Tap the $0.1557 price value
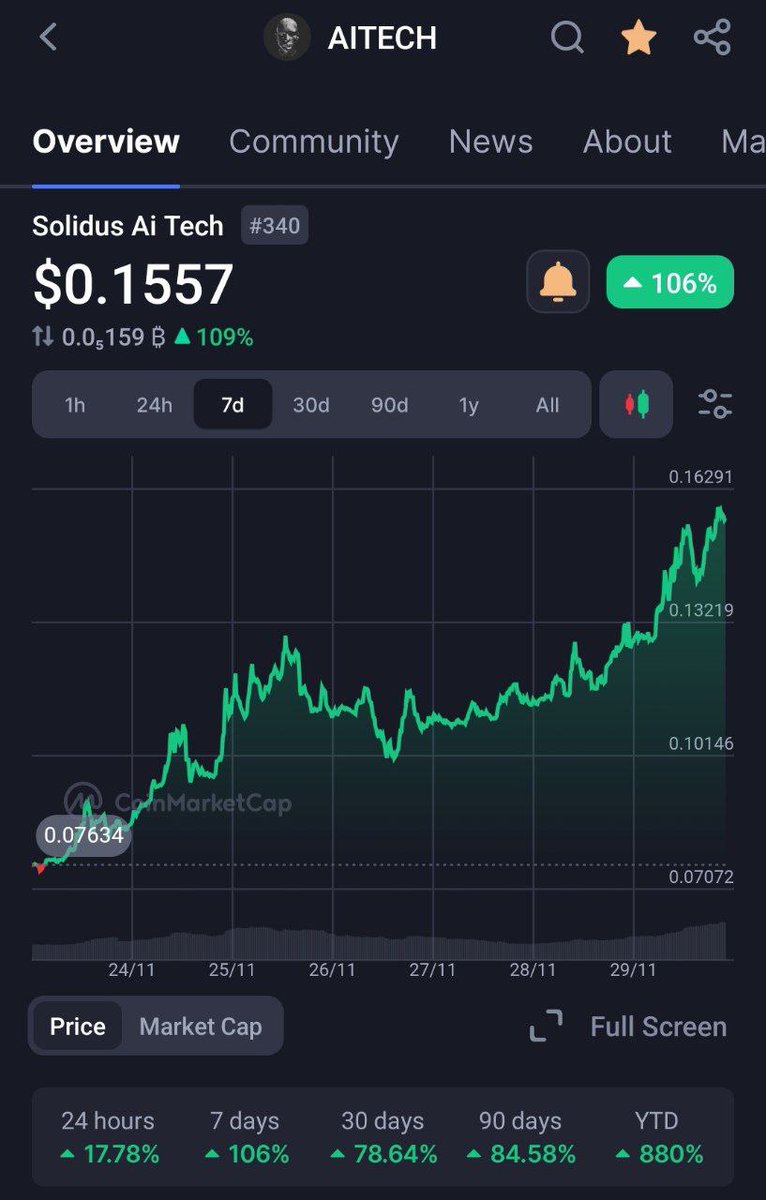766x1200 pixels. click(x=133, y=284)
